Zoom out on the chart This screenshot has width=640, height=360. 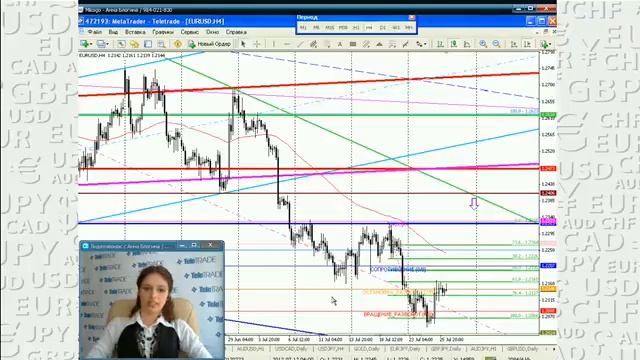497,44
